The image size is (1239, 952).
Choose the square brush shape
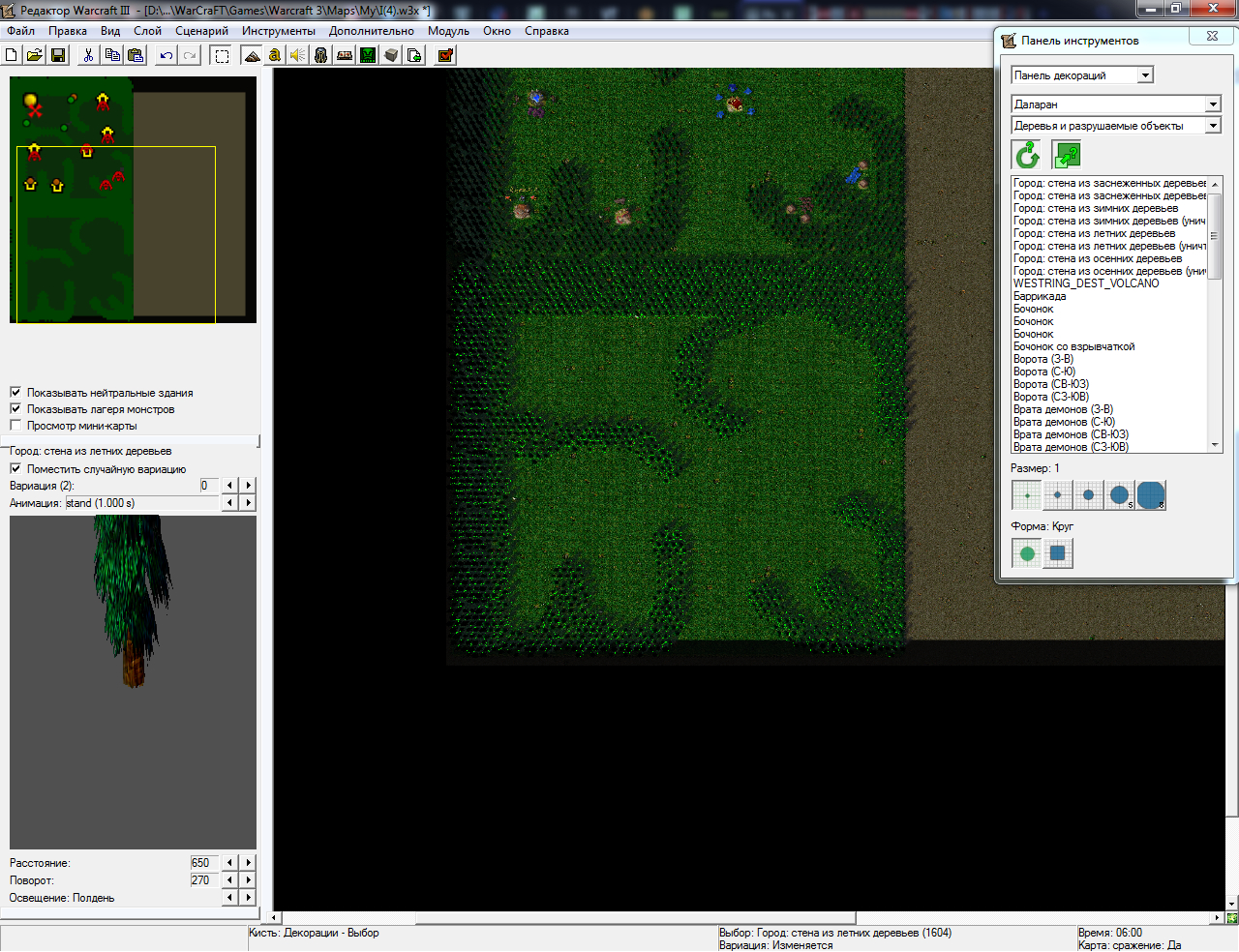[1058, 553]
